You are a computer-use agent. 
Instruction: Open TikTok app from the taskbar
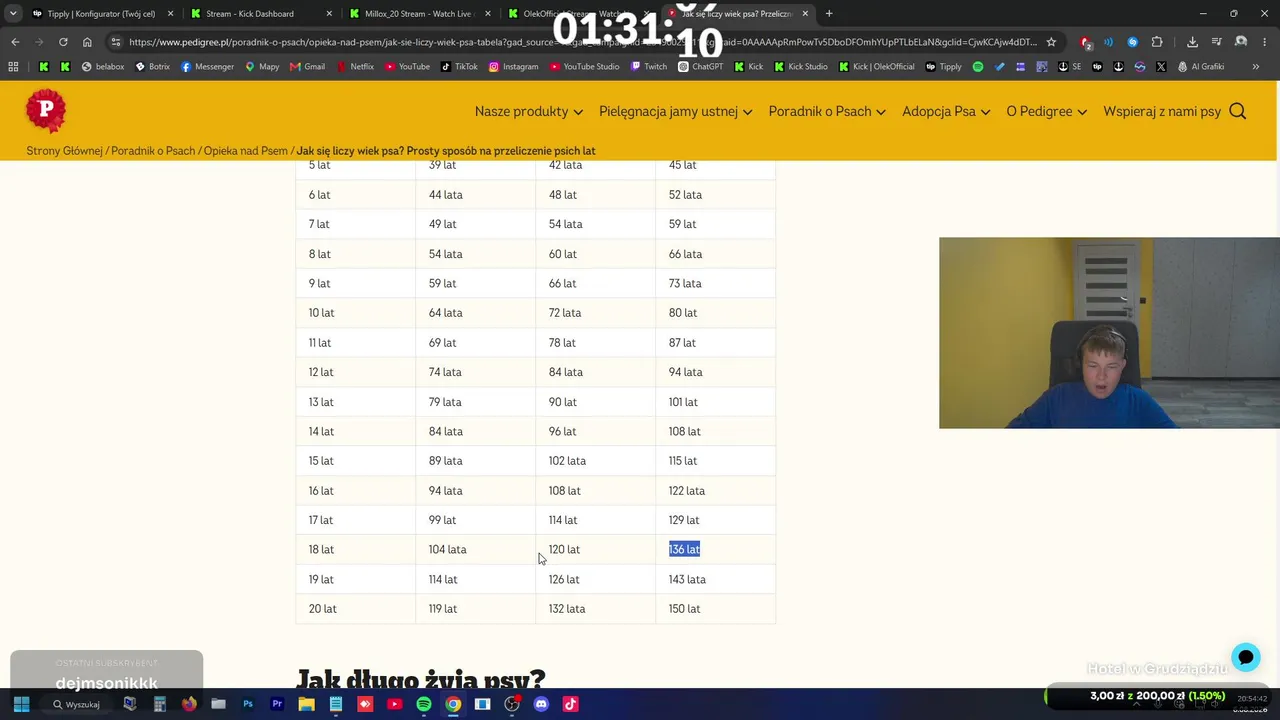(571, 704)
